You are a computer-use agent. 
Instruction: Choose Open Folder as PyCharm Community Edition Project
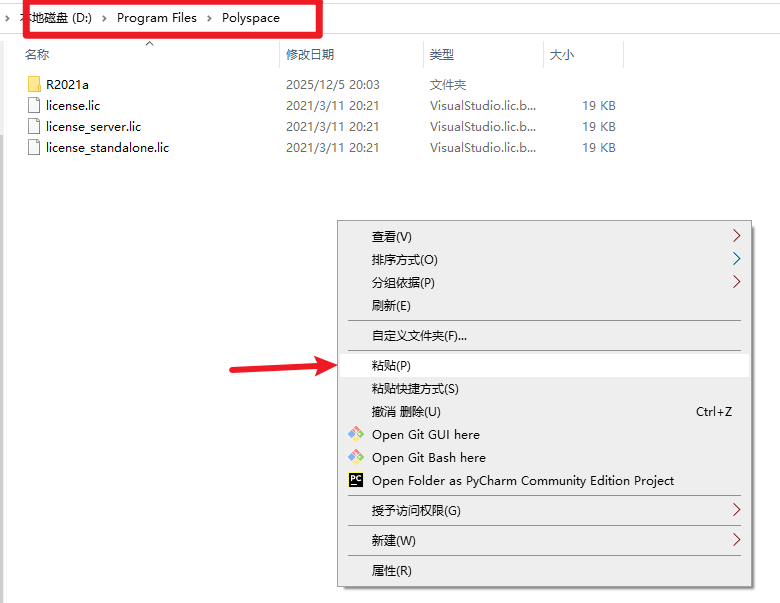[x=544, y=480]
